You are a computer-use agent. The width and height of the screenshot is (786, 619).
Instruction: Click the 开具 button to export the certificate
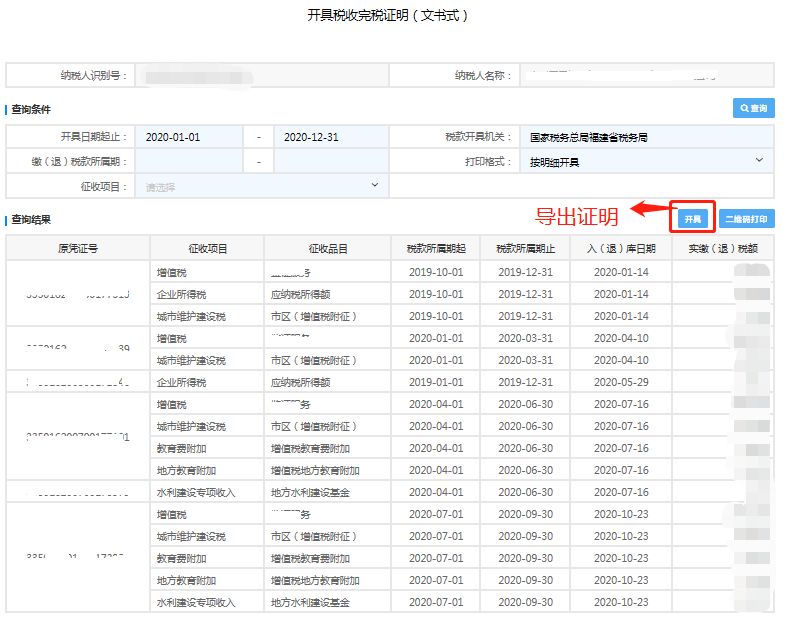tap(692, 218)
